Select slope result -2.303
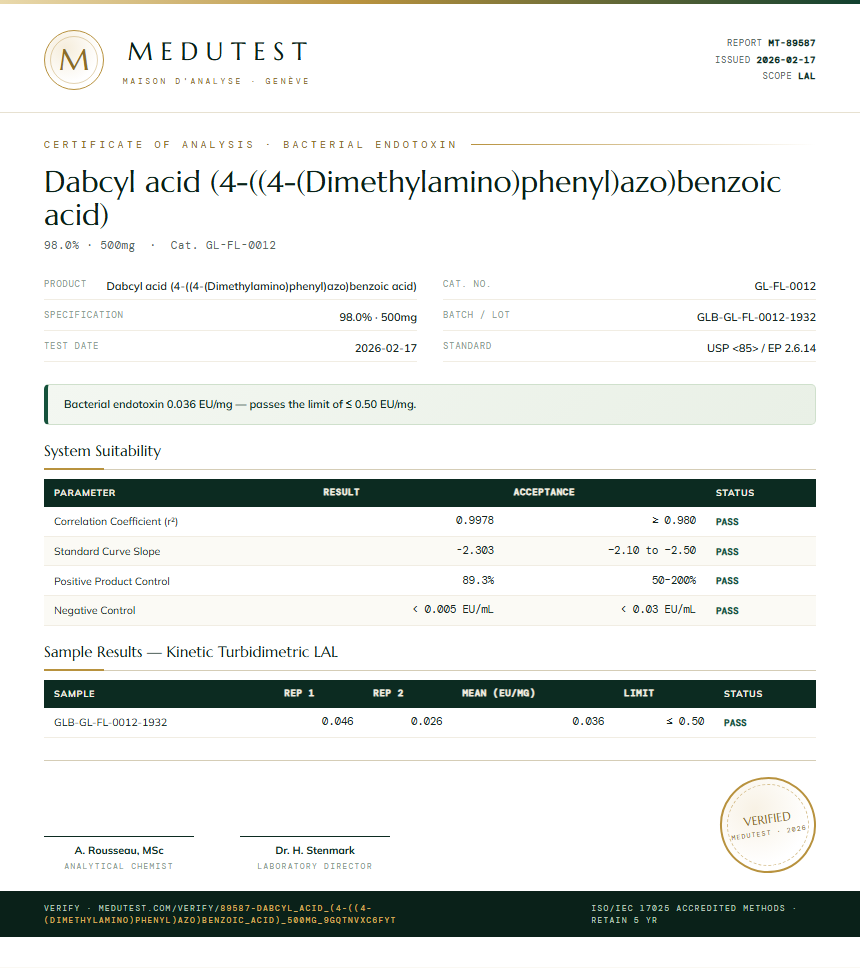860x968 pixels. (x=475, y=550)
